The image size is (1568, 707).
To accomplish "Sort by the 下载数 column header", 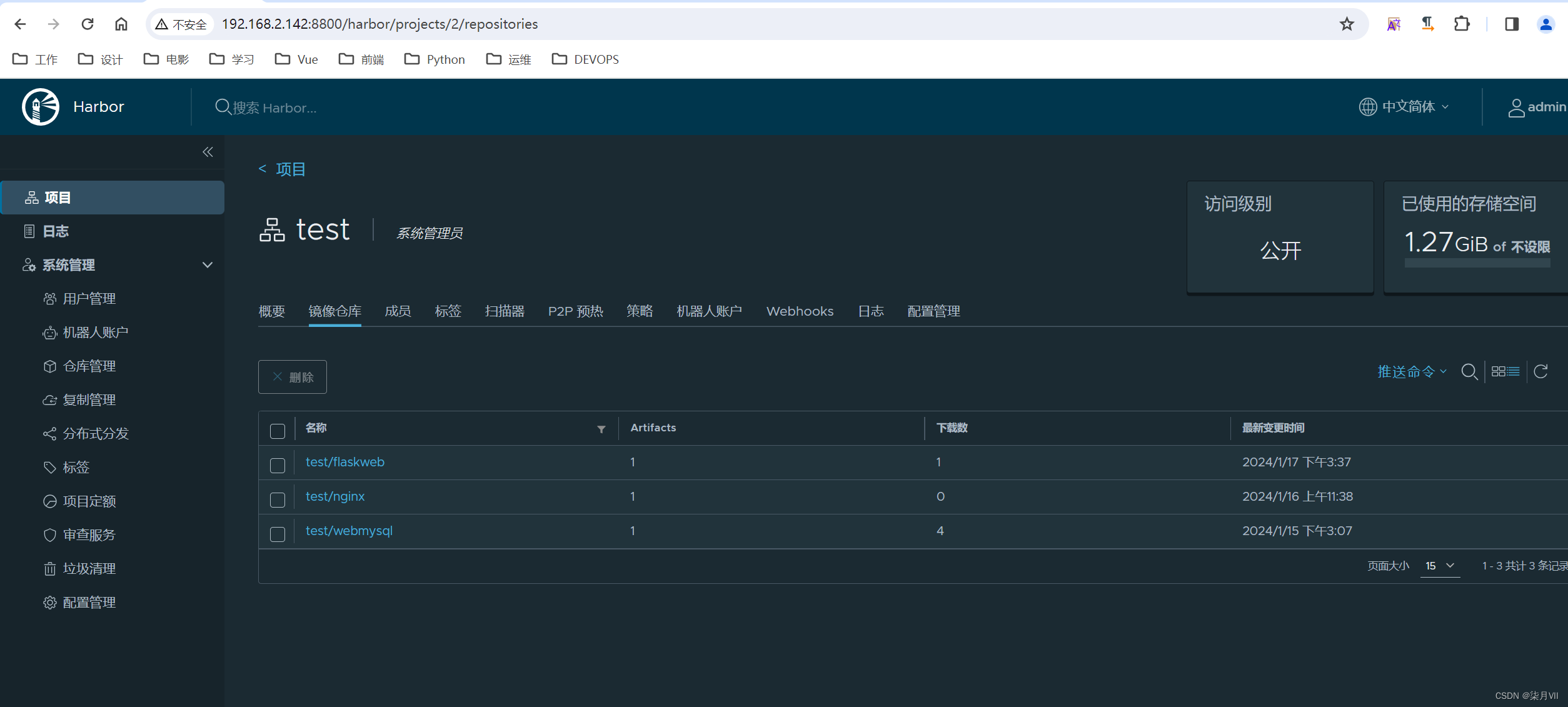I will click(952, 428).
